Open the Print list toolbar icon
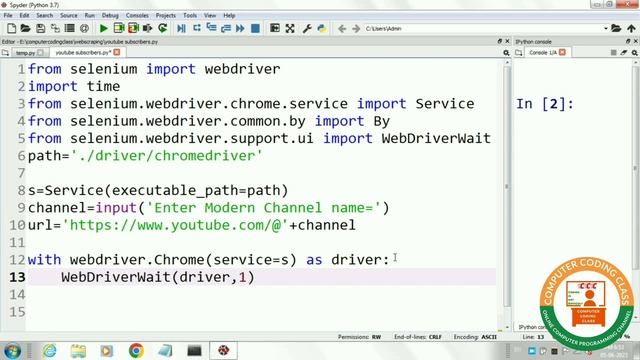 click(70, 28)
